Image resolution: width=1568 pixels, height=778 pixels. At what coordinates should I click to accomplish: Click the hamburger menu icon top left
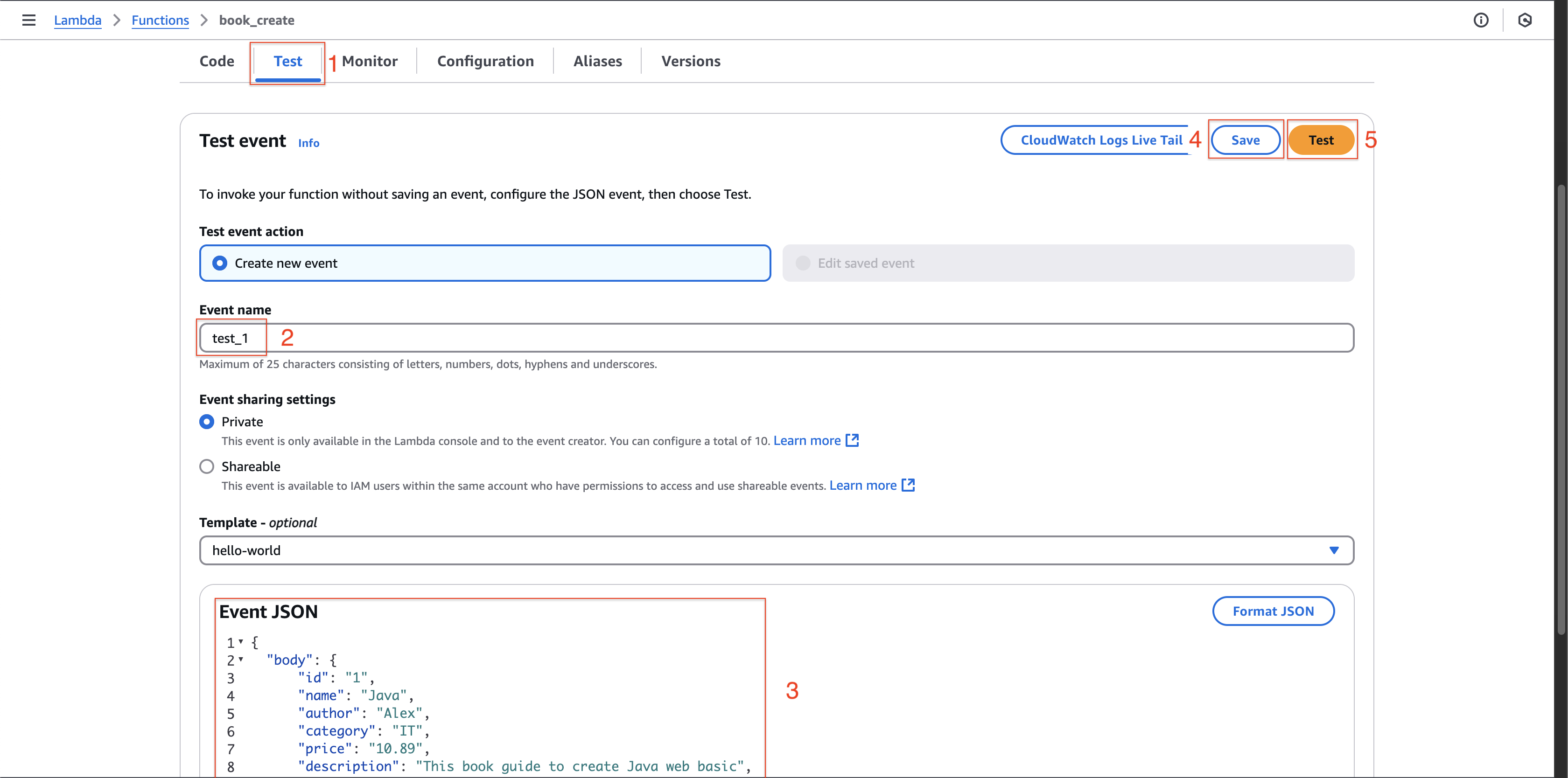pyautogui.click(x=29, y=20)
